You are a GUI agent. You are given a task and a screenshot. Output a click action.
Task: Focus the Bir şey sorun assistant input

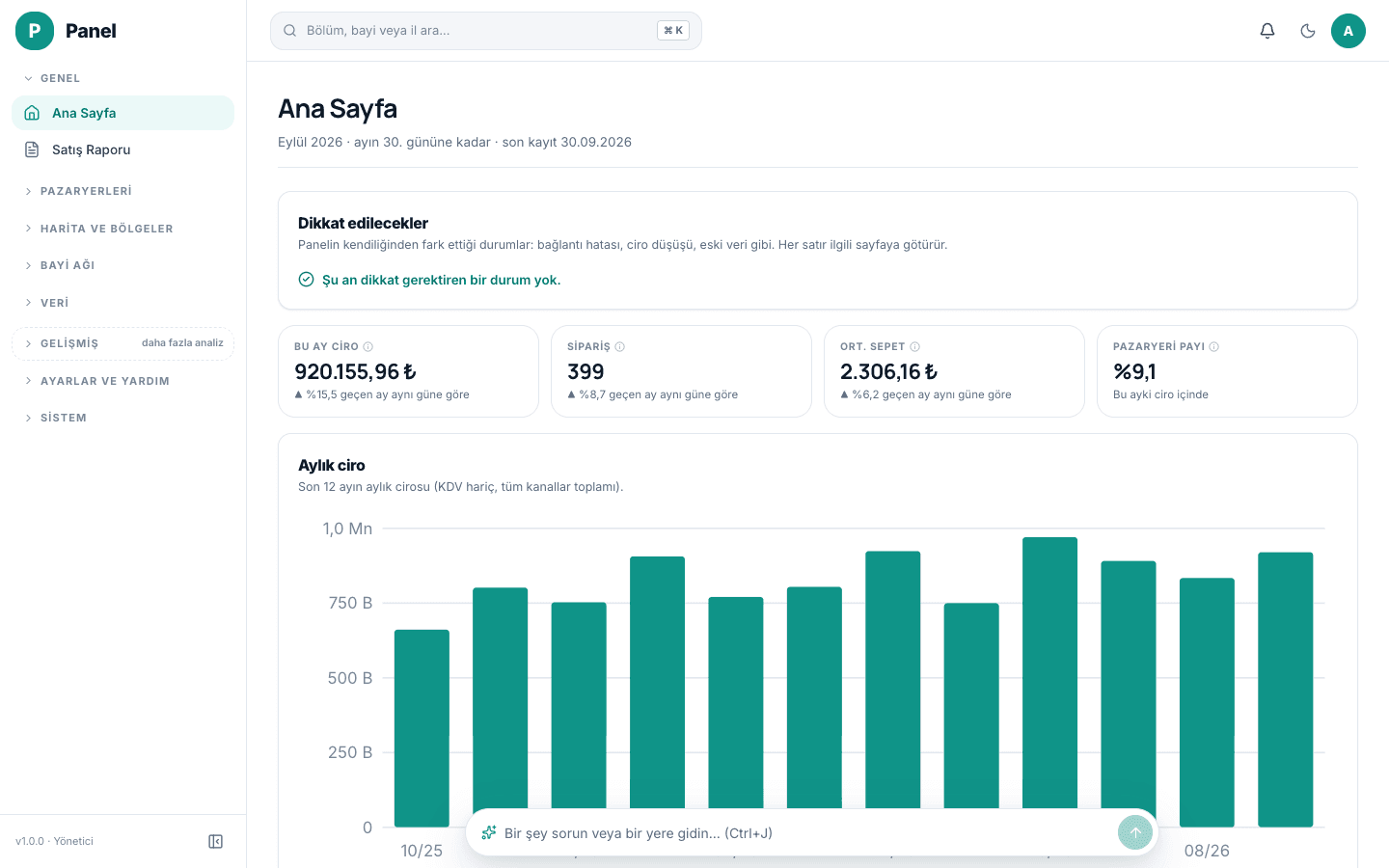[x=808, y=832]
